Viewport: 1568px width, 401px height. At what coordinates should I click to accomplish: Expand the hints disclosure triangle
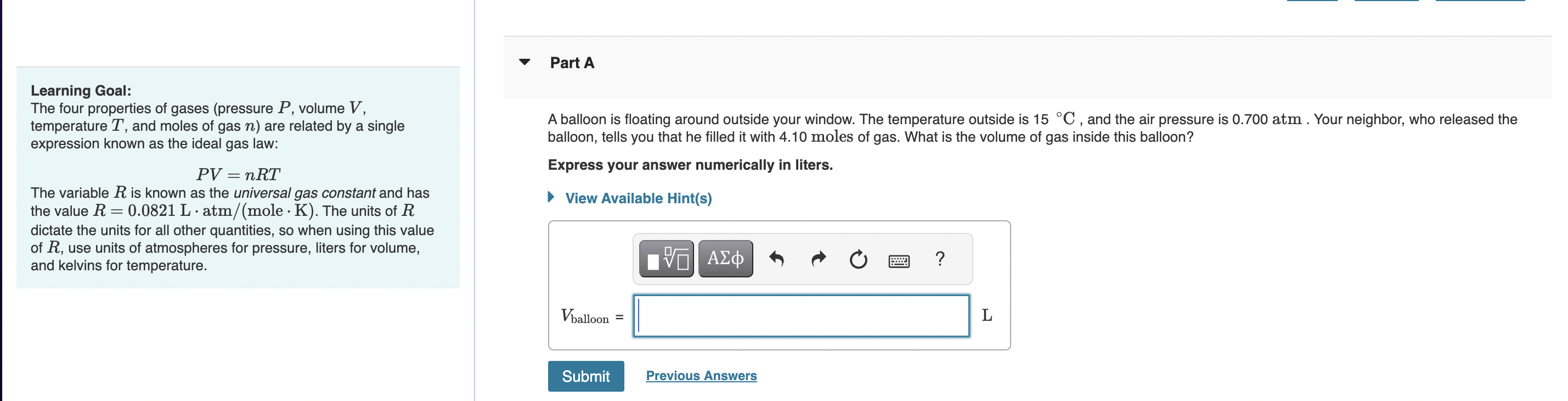[x=551, y=197]
